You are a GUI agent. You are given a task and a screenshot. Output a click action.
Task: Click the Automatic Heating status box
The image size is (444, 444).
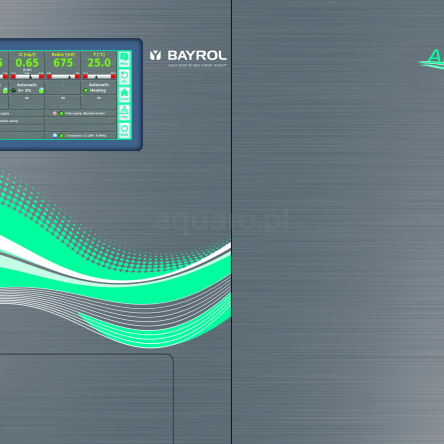[x=99, y=88]
